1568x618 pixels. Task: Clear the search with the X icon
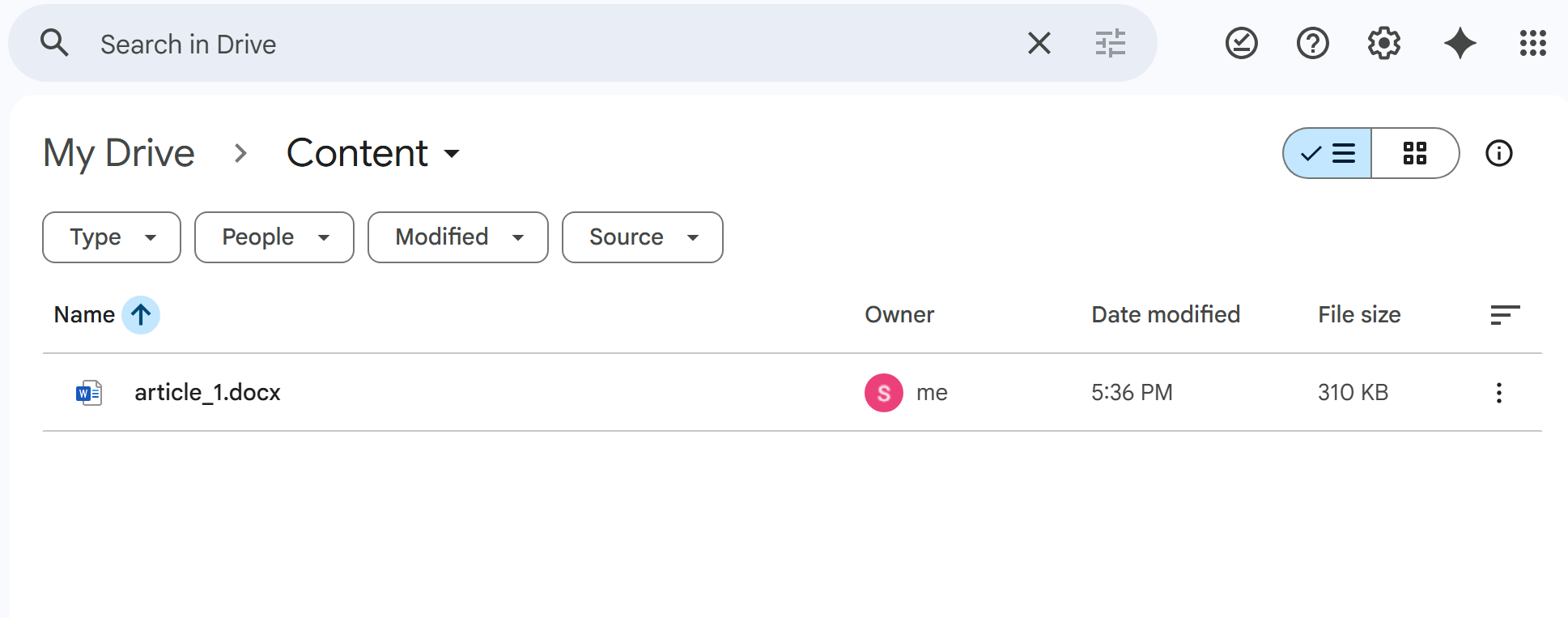click(1039, 43)
